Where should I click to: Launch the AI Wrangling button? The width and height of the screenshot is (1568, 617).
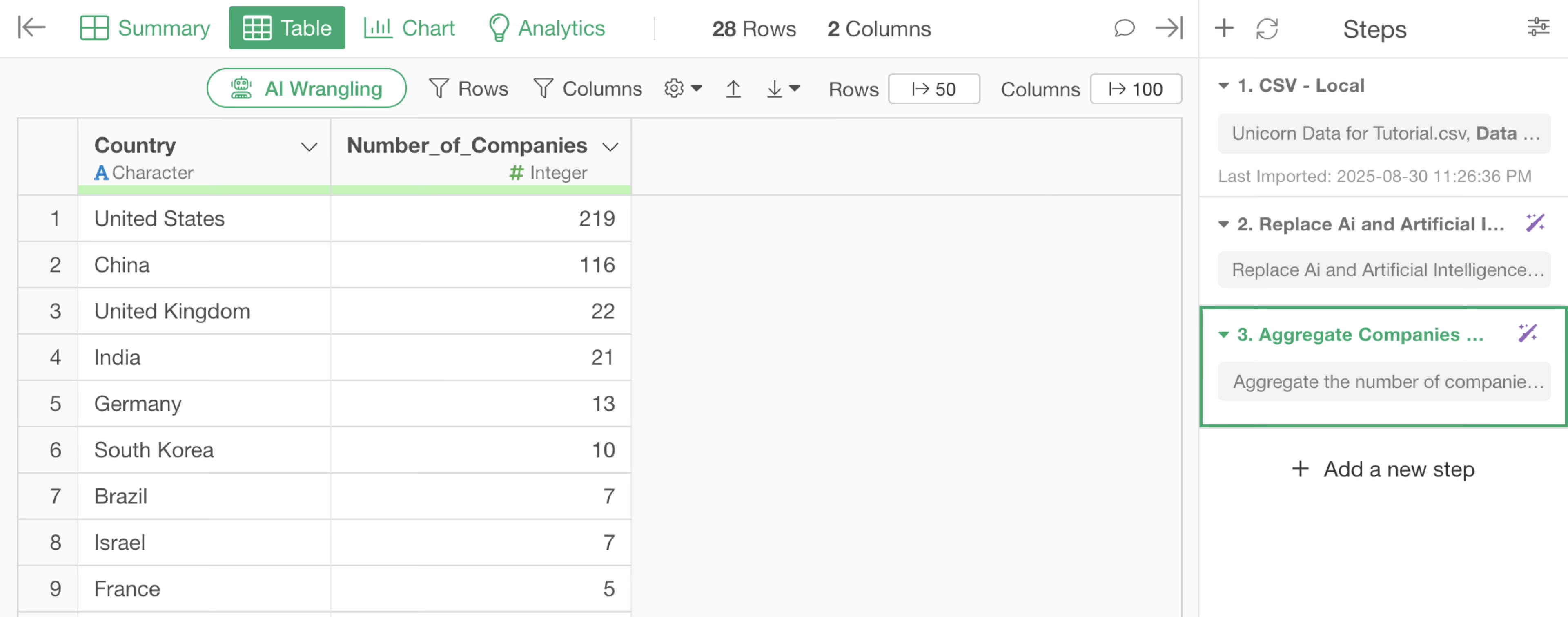click(x=306, y=88)
